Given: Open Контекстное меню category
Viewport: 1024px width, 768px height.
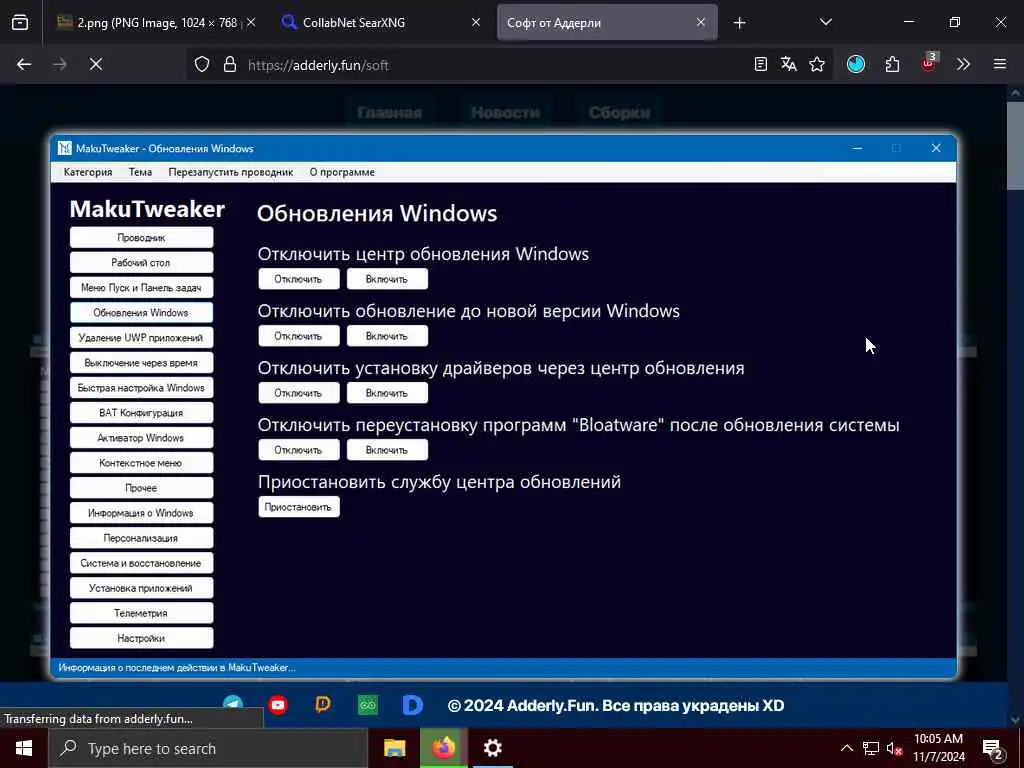Looking at the screenshot, I should (x=142, y=463).
